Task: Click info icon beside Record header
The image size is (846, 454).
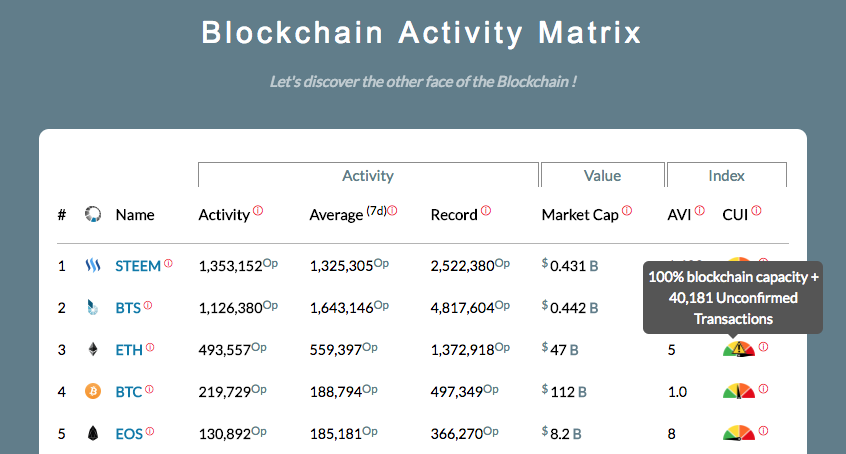Action: click(486, 211)
